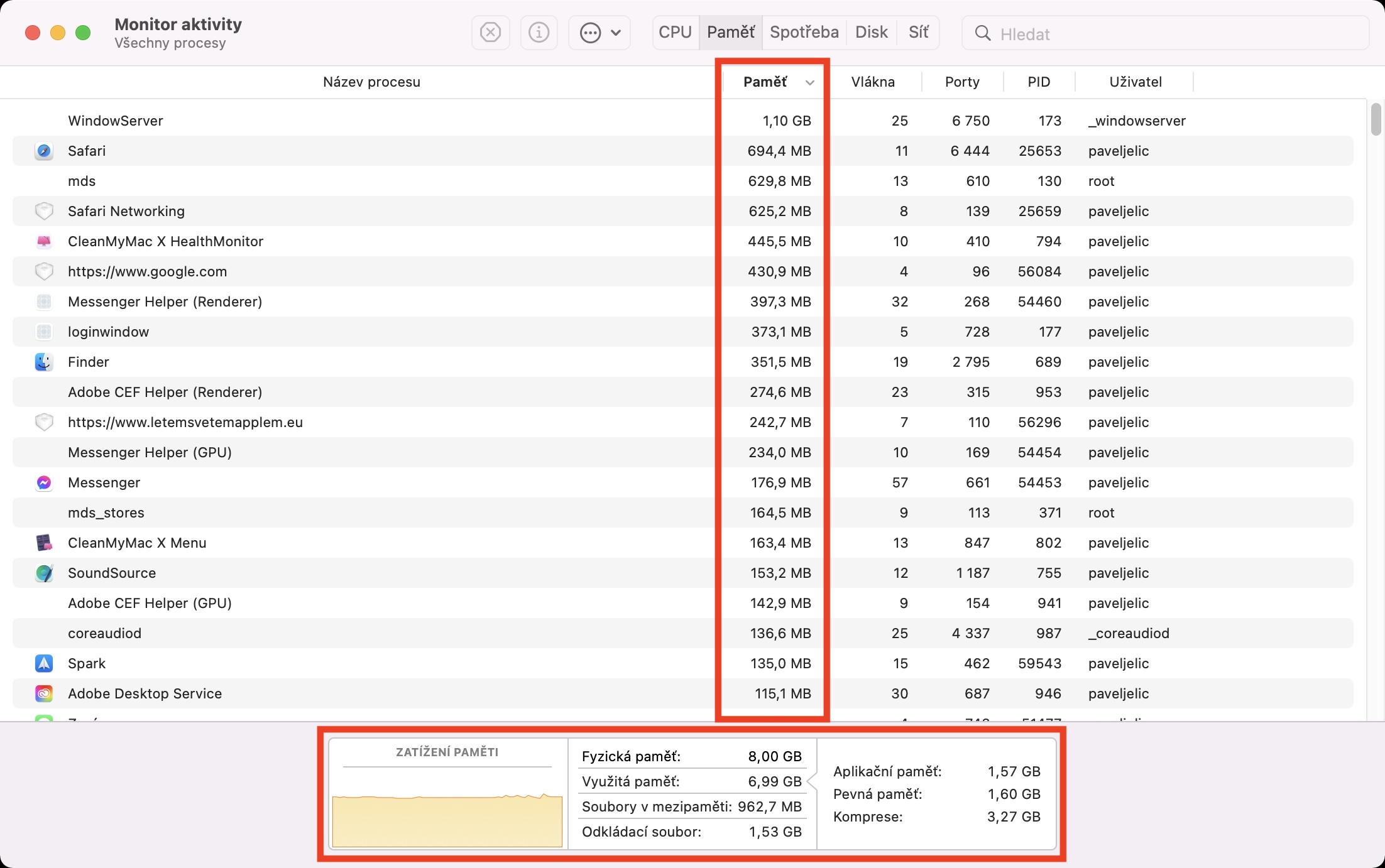The width and height of the screenshot is (1385, 868).
Task: Click the stop process X icon
Action: point(490,32)
